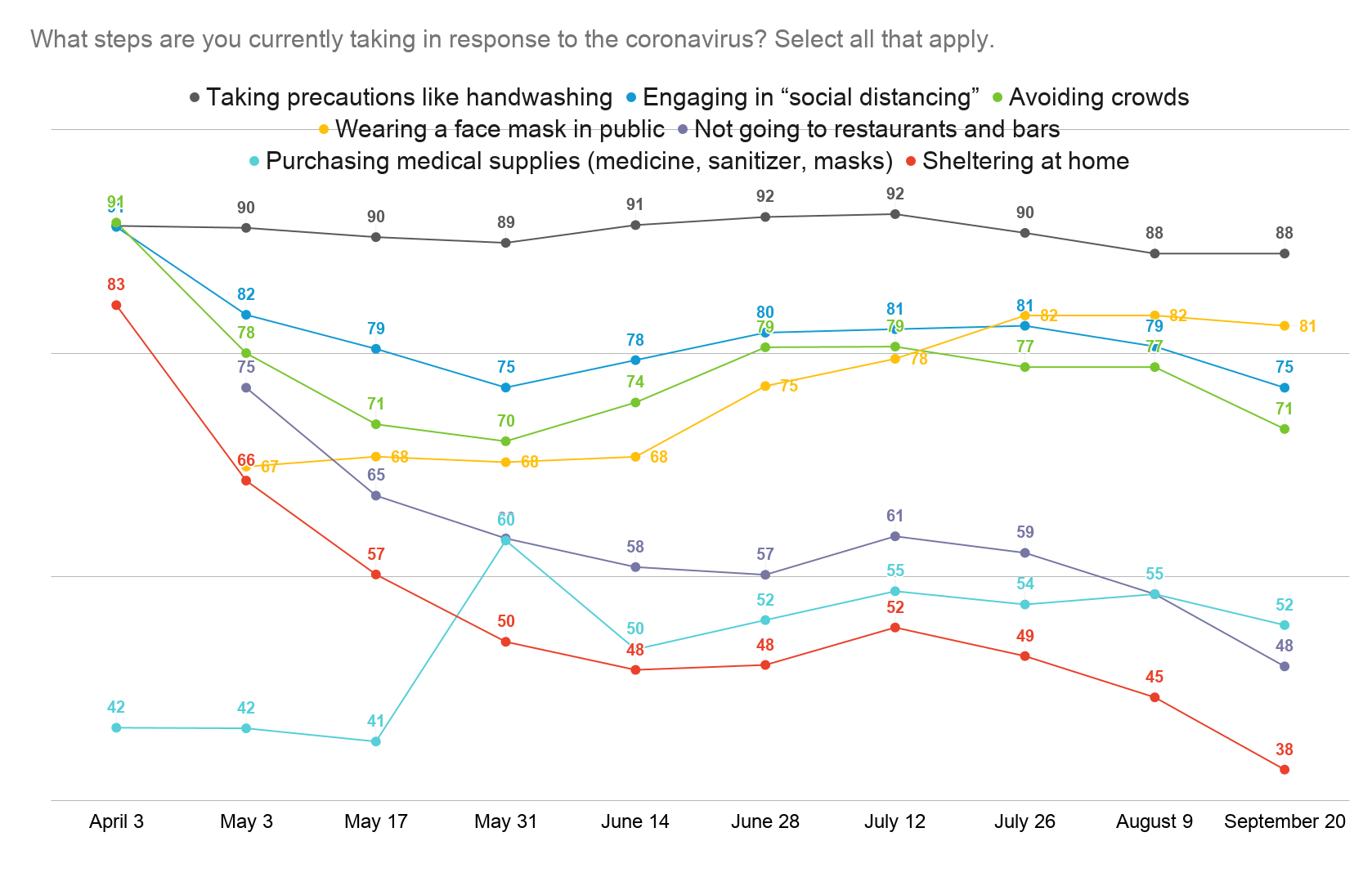Select 'Not going to restaurants and bars' legend label

tap(877, 129)
